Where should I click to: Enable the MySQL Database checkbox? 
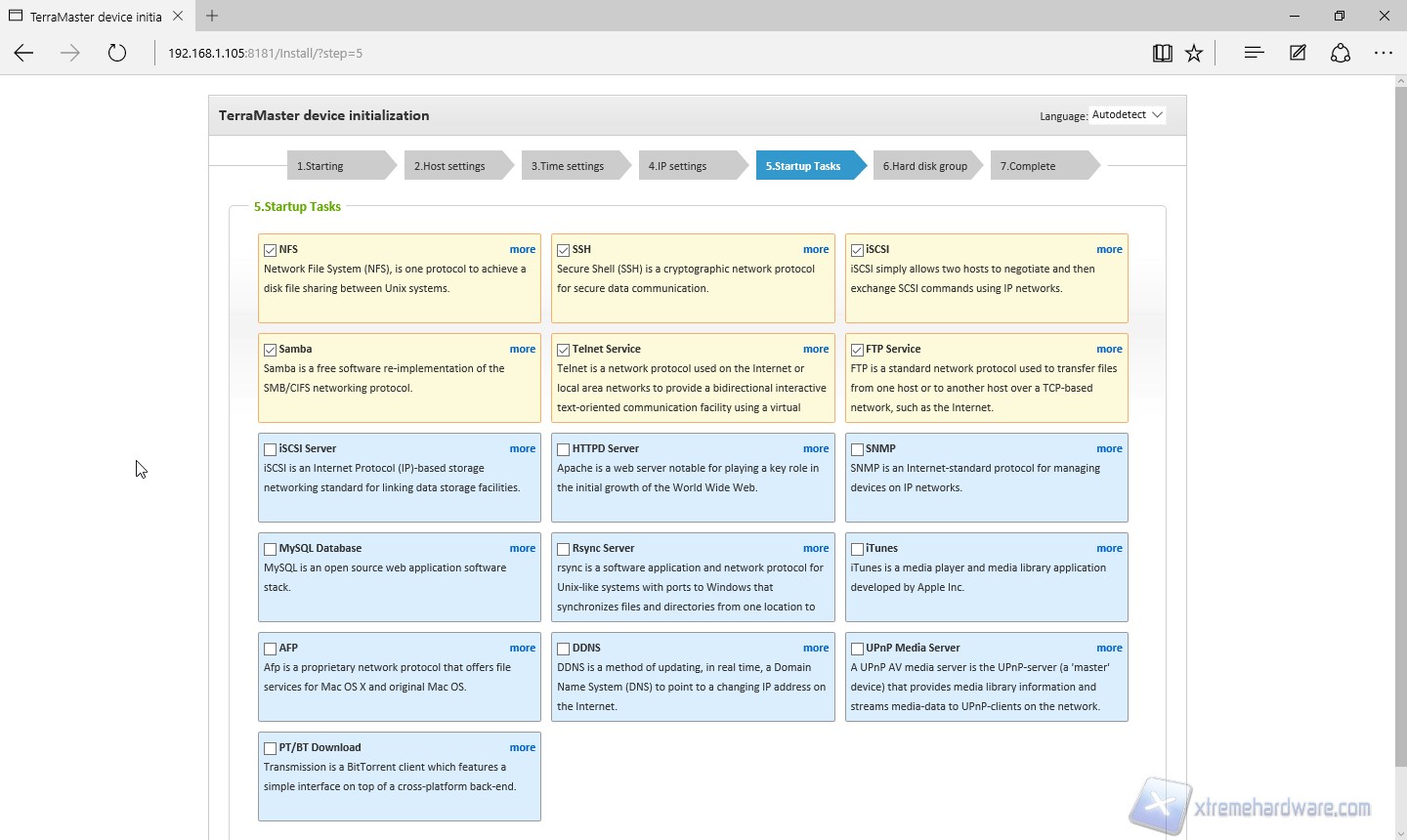(271, 549)
